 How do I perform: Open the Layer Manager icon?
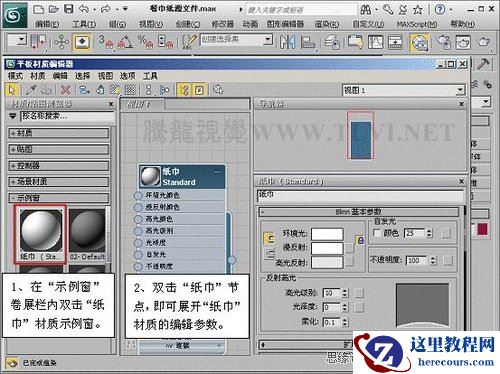point(332,42)
